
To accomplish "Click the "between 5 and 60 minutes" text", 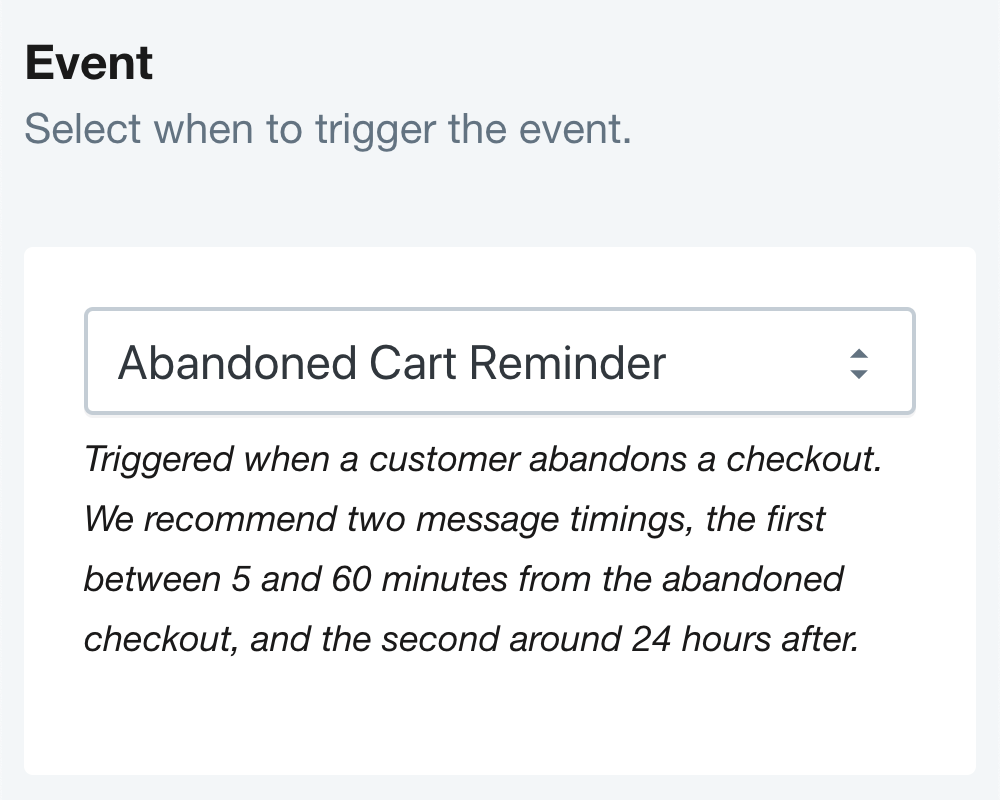I will pos(288,579).
